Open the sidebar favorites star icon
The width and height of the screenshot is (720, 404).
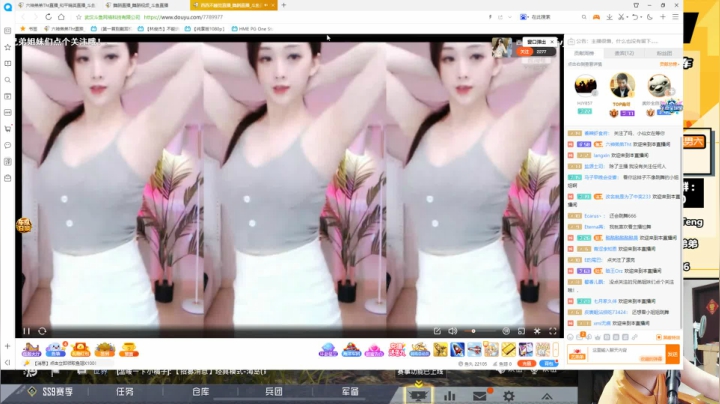point(7,47)
